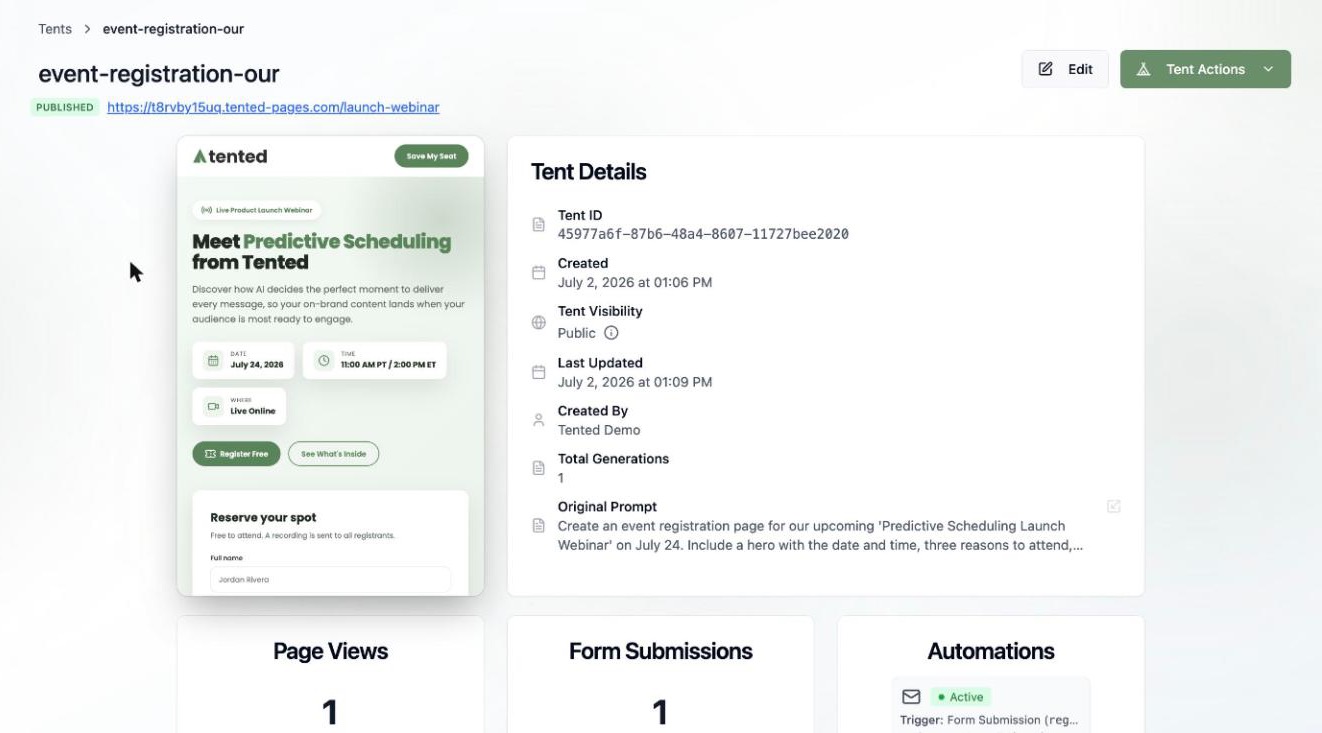Click the Edit button
1322x733 pixels.
pyautogui.click(x=1065, y=69)
